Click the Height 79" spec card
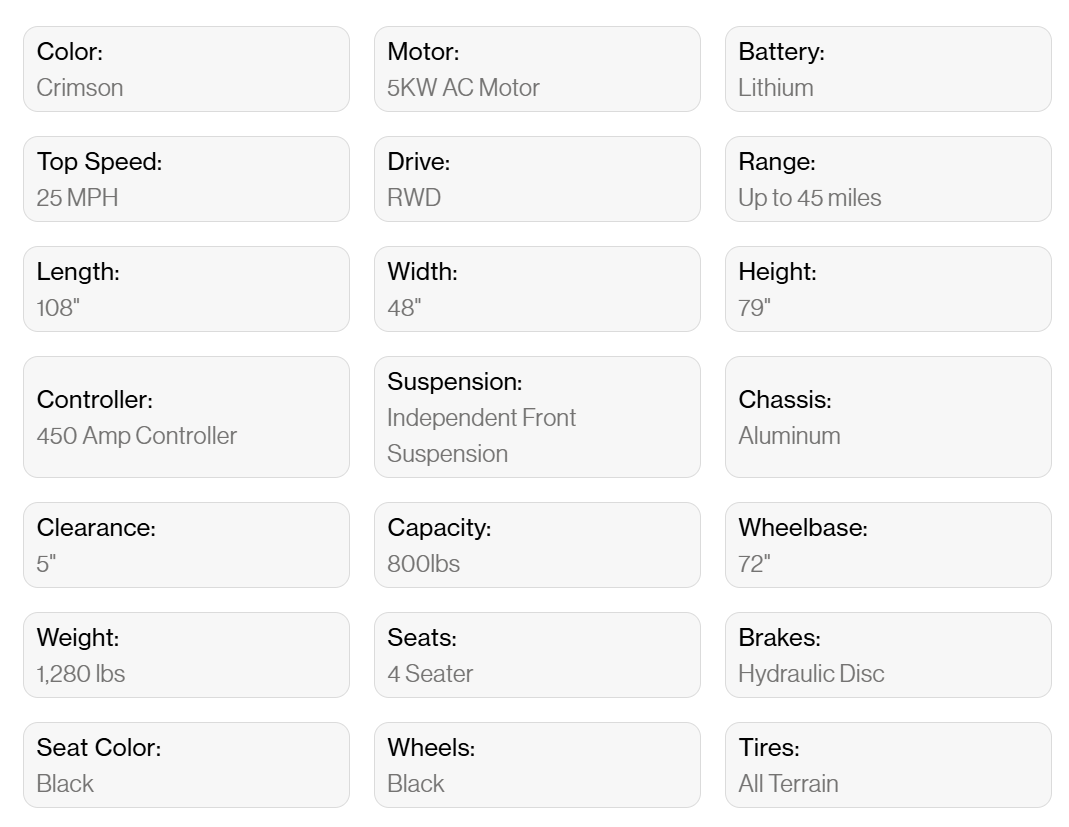This screenshot has width=1069, height=827. (888, 289)
